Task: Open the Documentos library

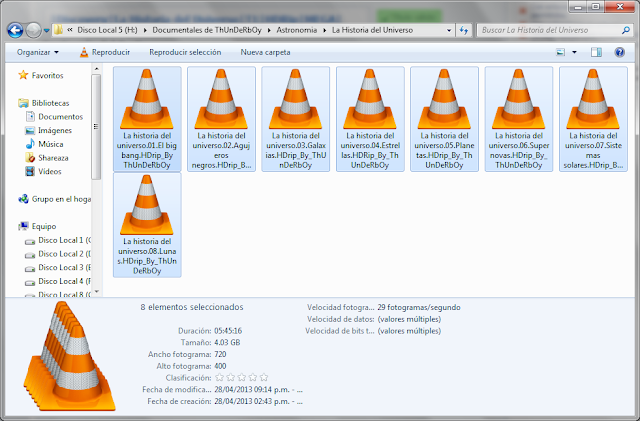Action: coord(54,117)
